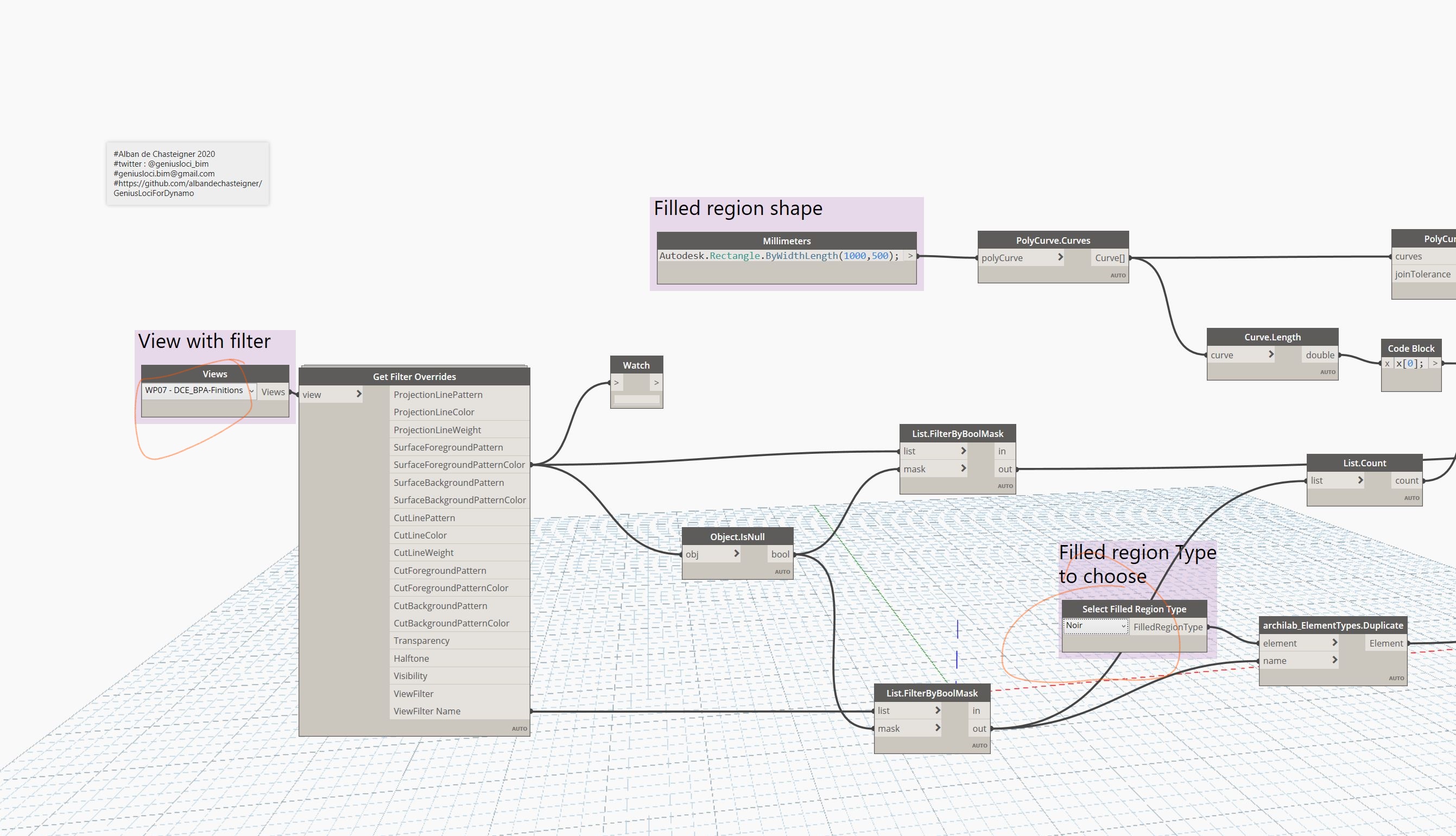Click the chevron on Duplicate node element port
Screen dimensions: 1456x836
pyautogui.click(x=1335, y=643)
